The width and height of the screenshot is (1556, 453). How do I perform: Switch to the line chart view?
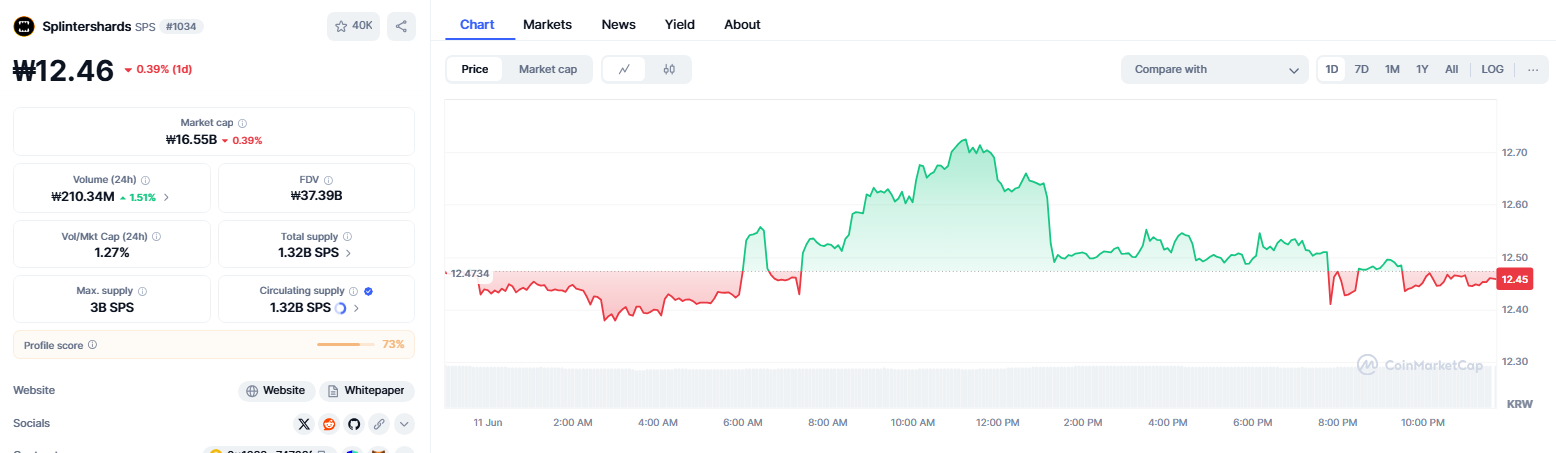point(625,69)
